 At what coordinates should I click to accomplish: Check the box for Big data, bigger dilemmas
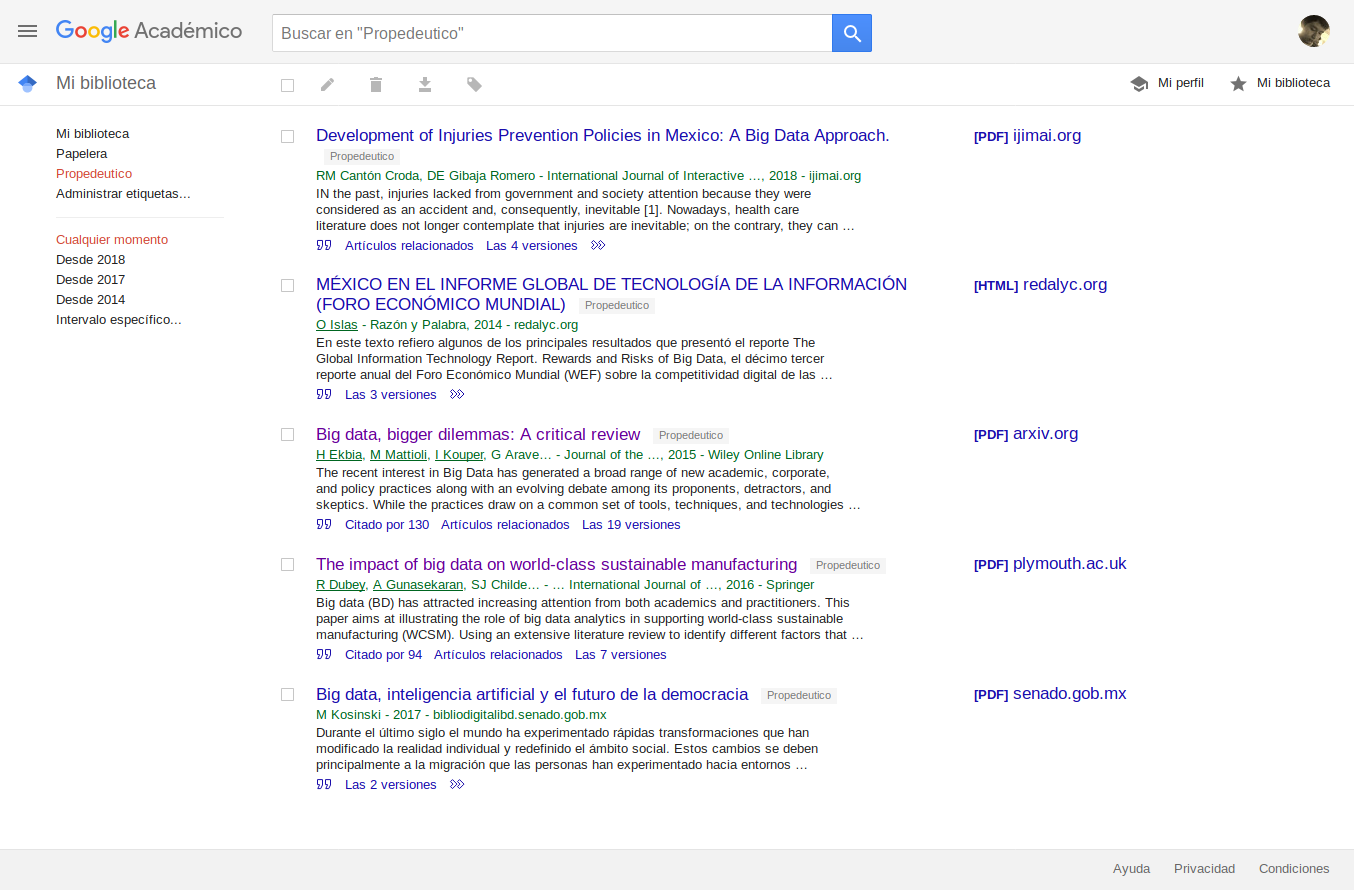[x=288, y=434]
